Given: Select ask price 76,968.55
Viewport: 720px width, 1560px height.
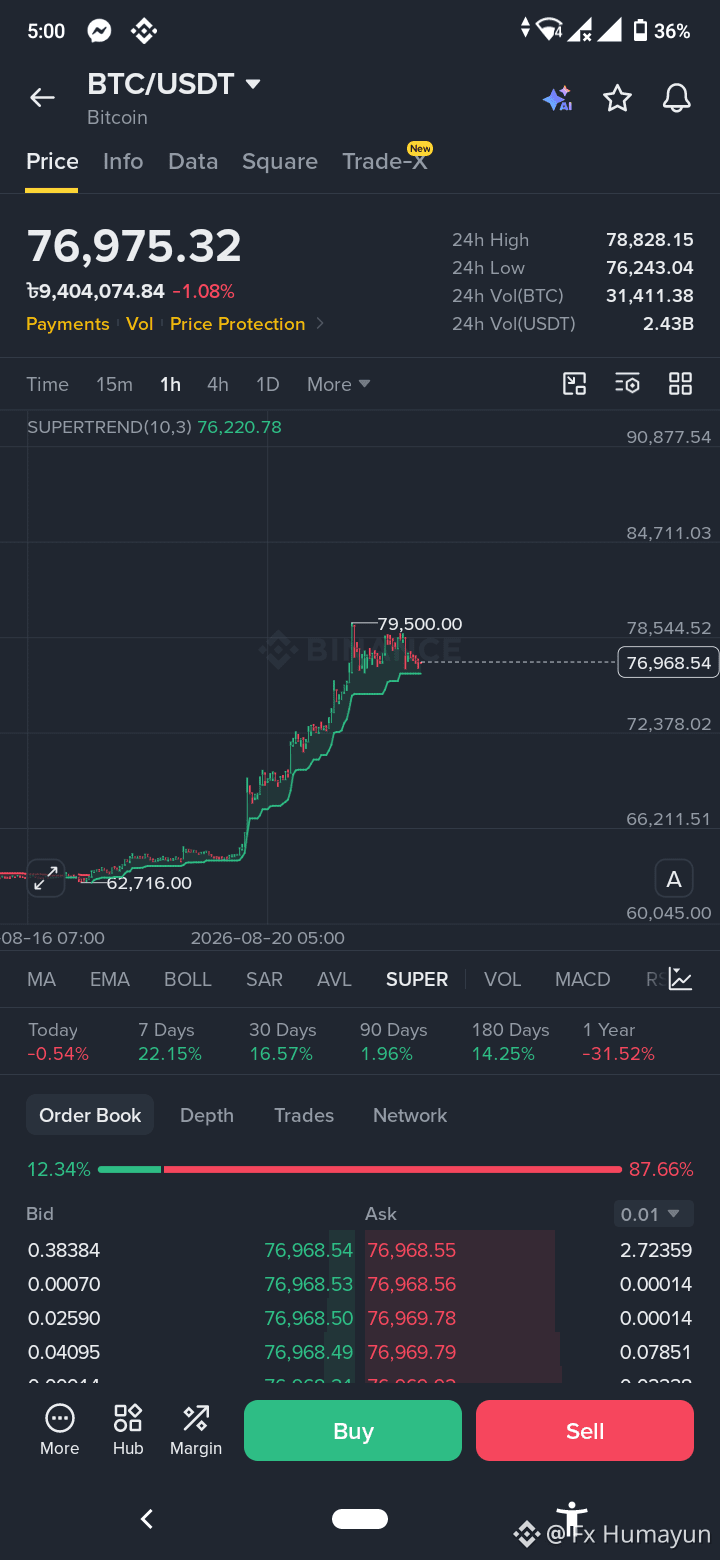Looking at the screenshot, I should 411,1250.
